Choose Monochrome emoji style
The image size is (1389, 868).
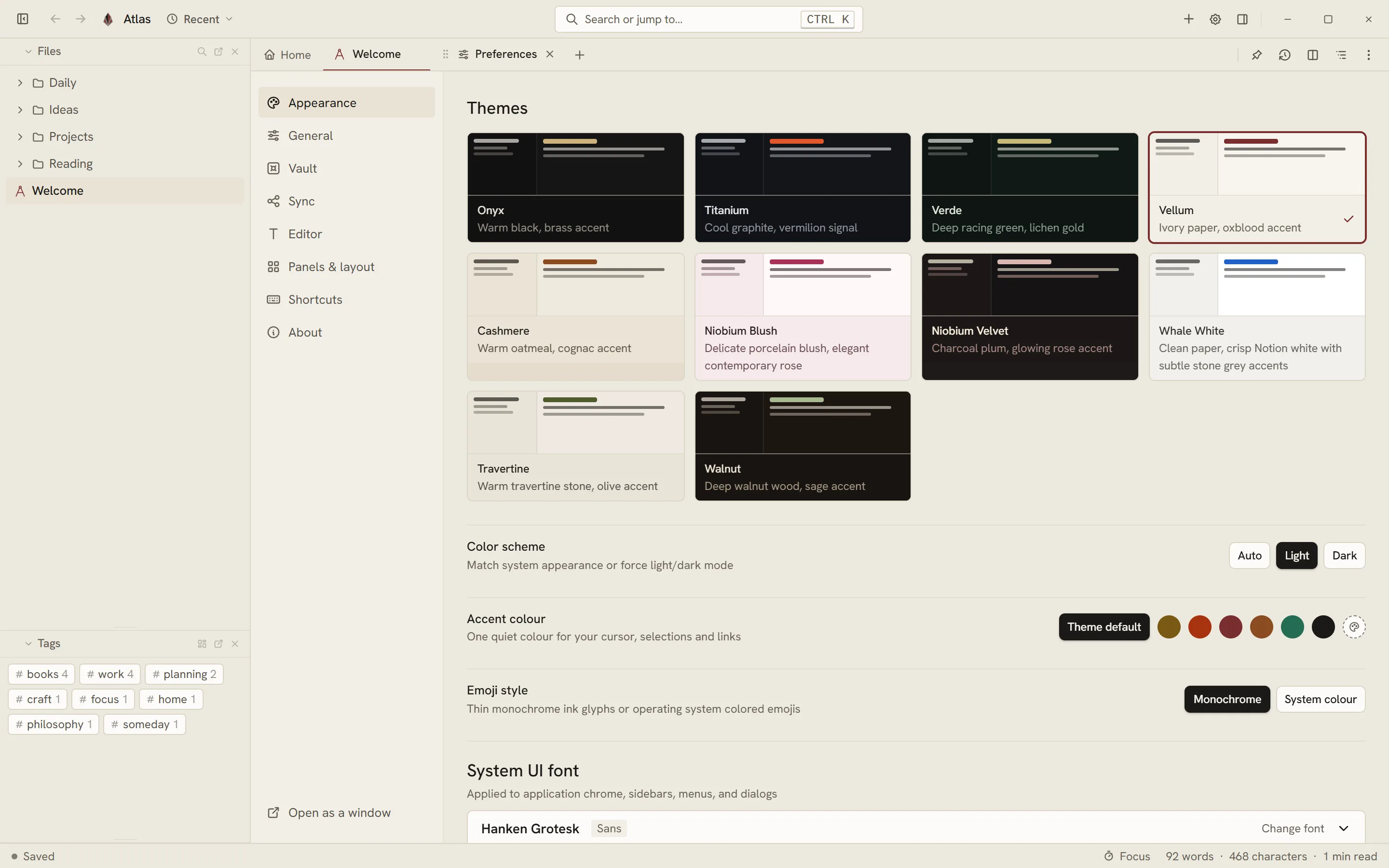pyautogui.click(x=1227, y=699)
